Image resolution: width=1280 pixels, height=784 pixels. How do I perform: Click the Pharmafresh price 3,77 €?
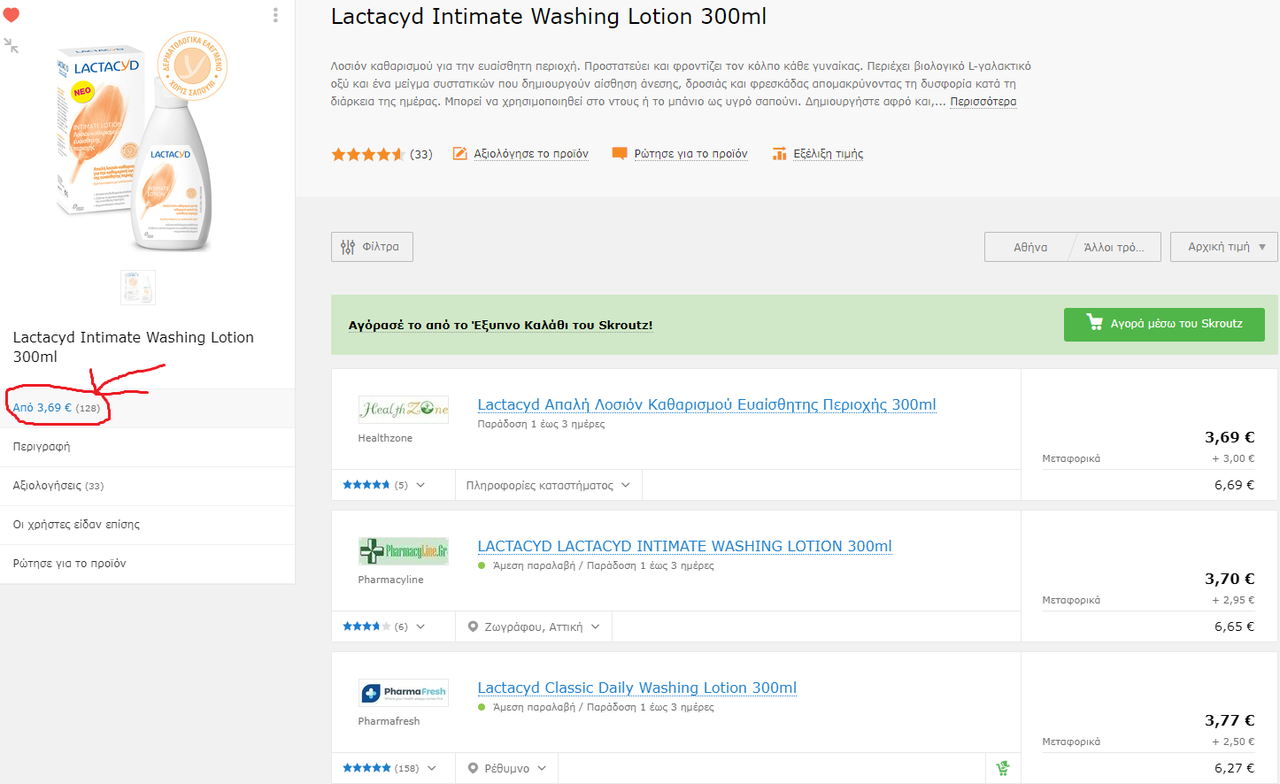(1229, 720)
